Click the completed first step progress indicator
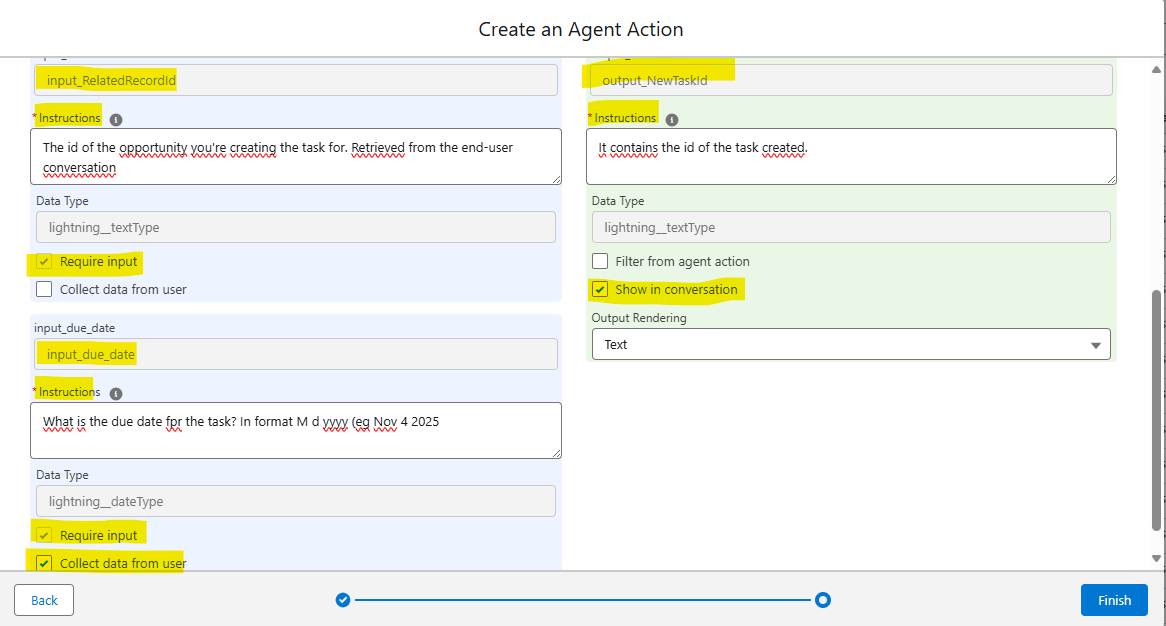The image size is (1166, 626). (343, 600)
